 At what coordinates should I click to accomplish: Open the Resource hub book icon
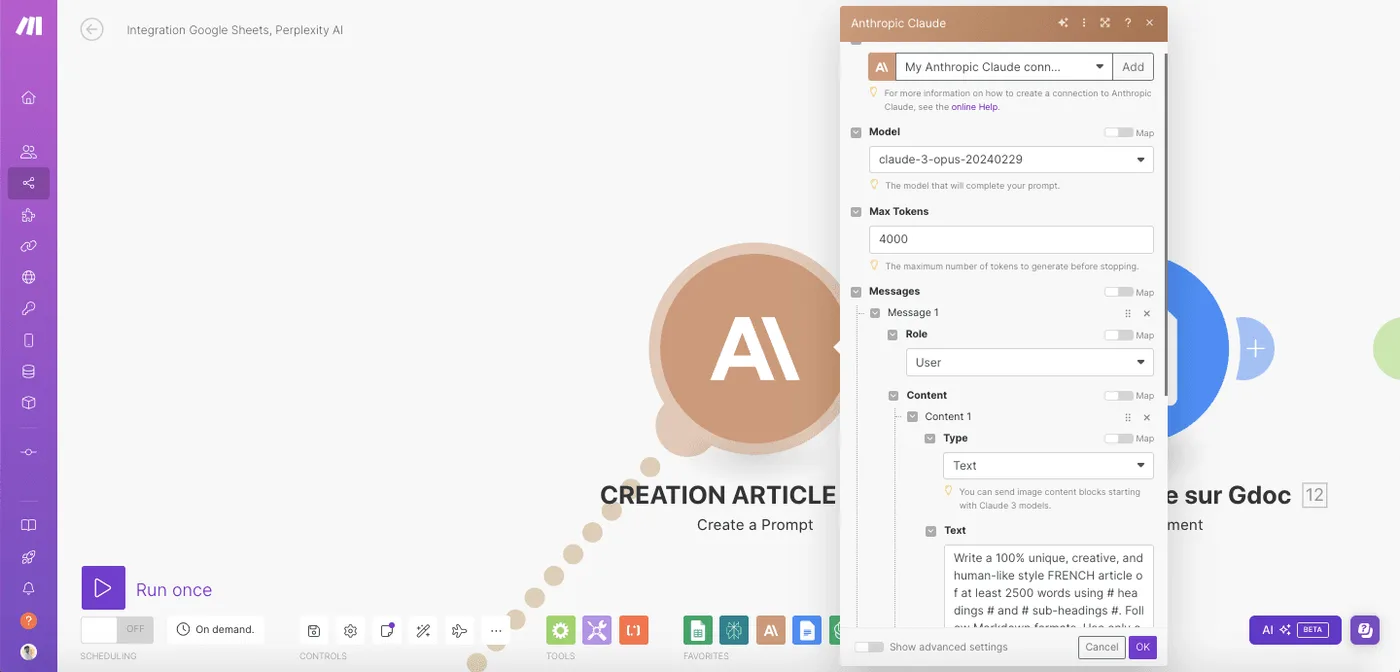pos(28,525)
